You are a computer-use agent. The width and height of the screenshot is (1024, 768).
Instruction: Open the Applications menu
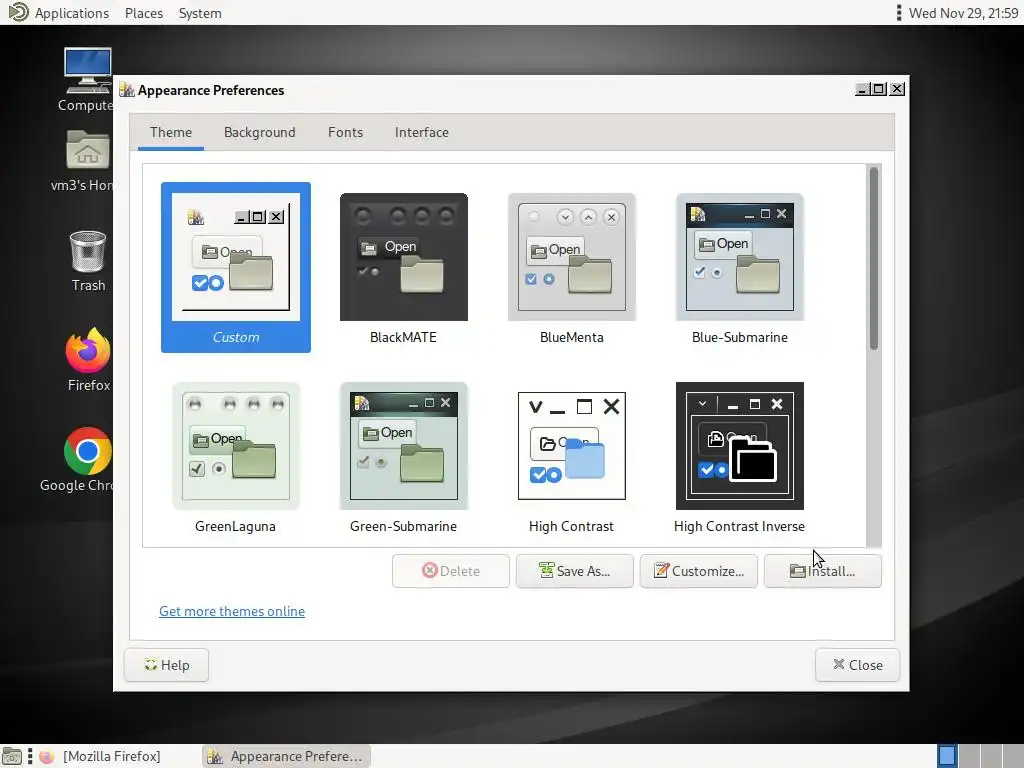(72, 13)
